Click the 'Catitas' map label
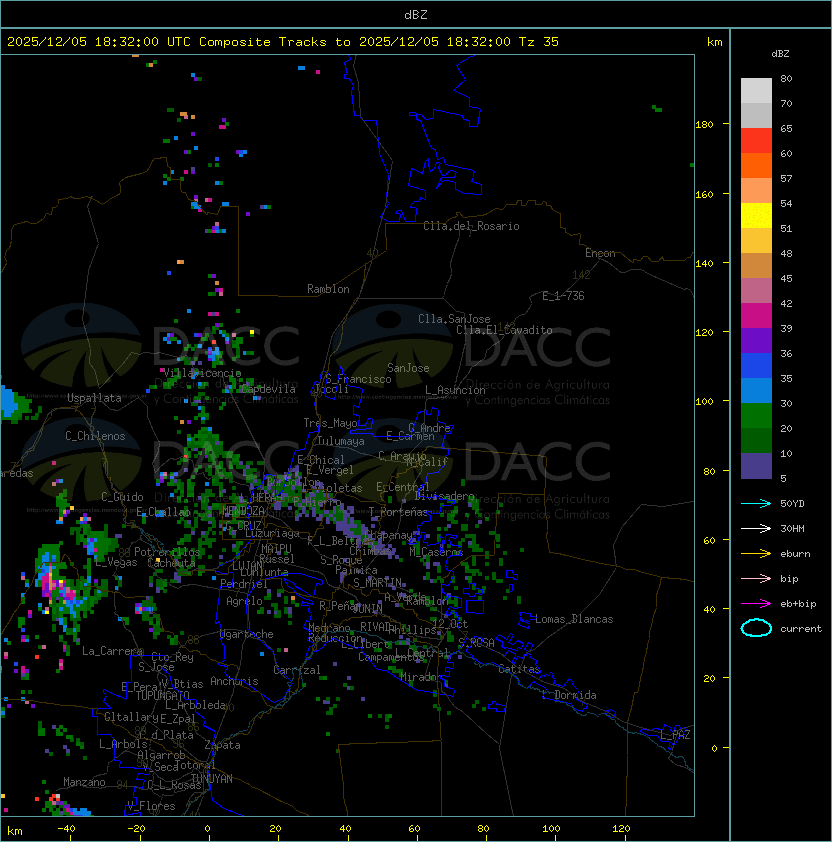The image size is (832, 842). coord(519,669)
